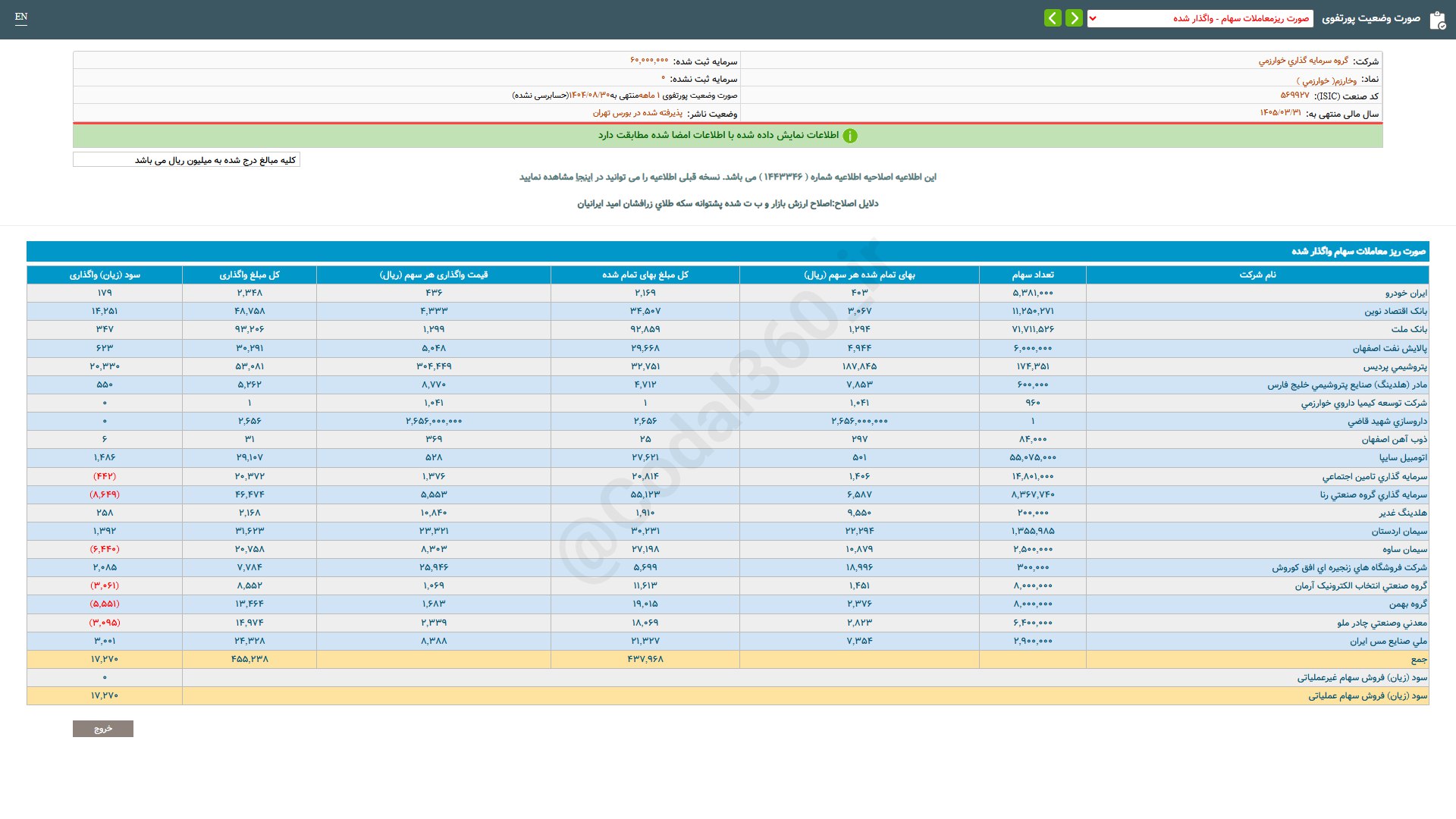The width and height of the screenshot is (1456, 819).
Task: Click the جمع totals row label
Action: point(1418,659)
